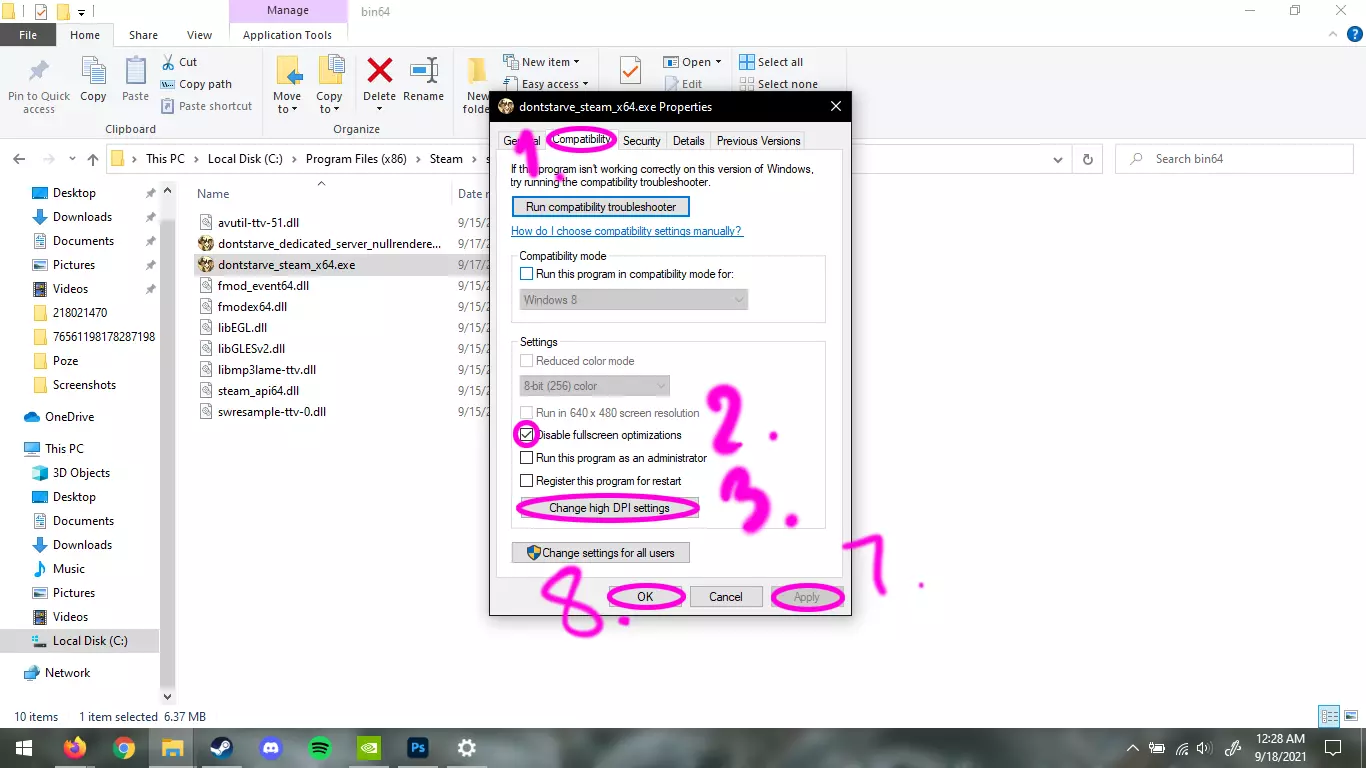Open OneDrive in the navigation pane
Viewport: 1366px width, 768px height.
(69, 417)
